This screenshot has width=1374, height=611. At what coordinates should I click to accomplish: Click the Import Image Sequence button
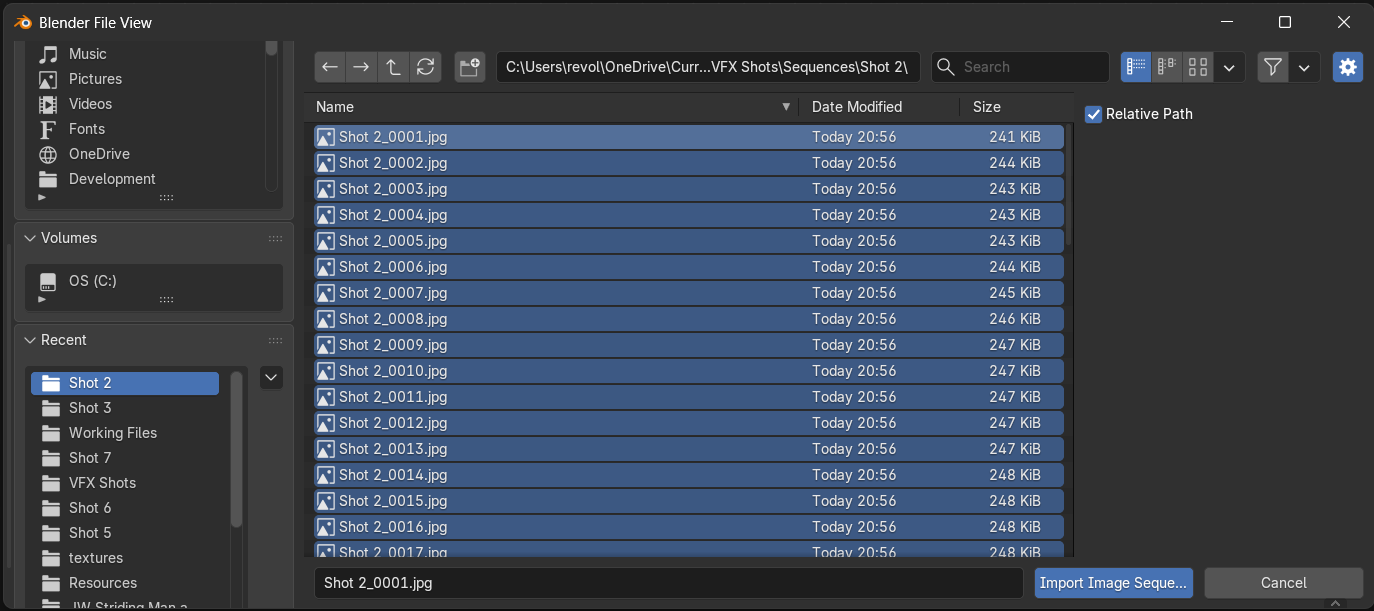tap(1113, 583)
